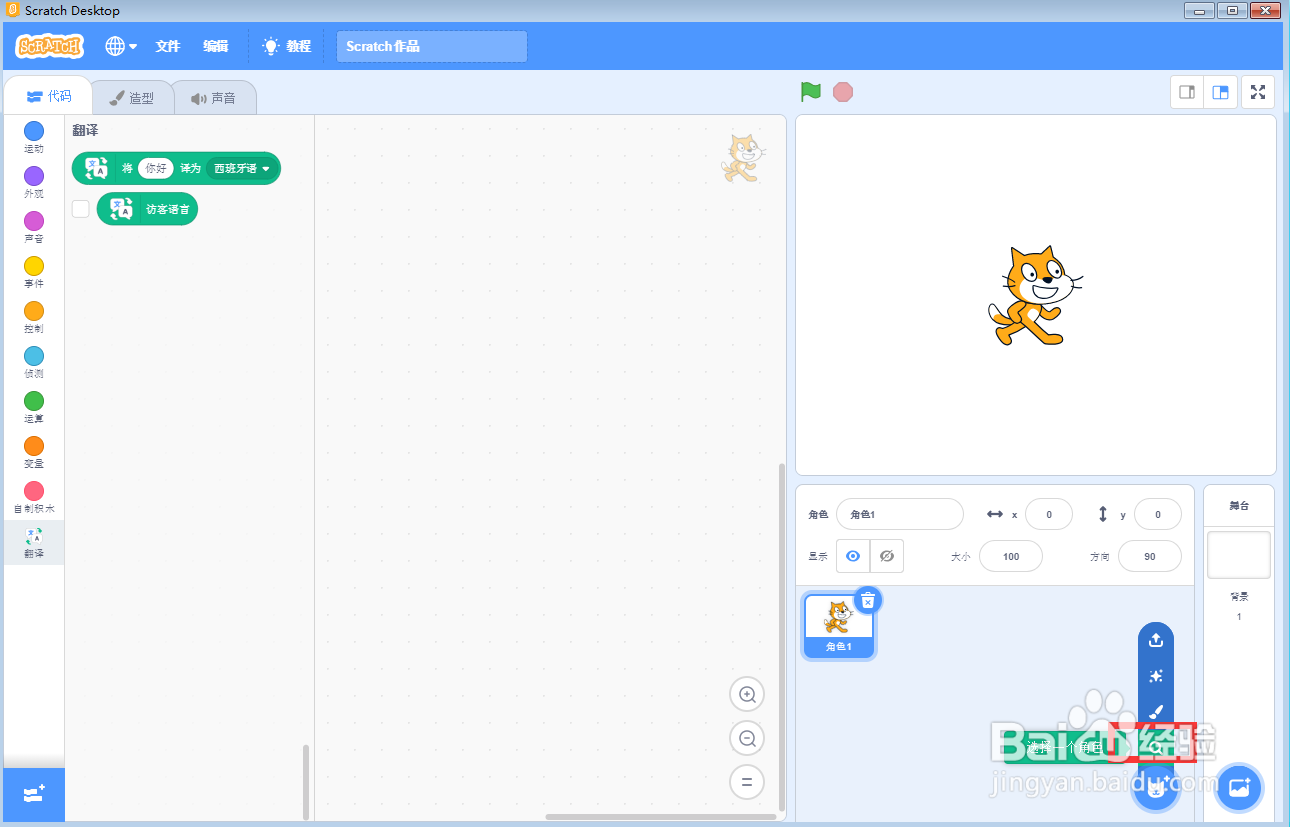The width and height of the screenshot is (1290, 827).
Task: Select the 外观 block category
Action: (34, 183)
